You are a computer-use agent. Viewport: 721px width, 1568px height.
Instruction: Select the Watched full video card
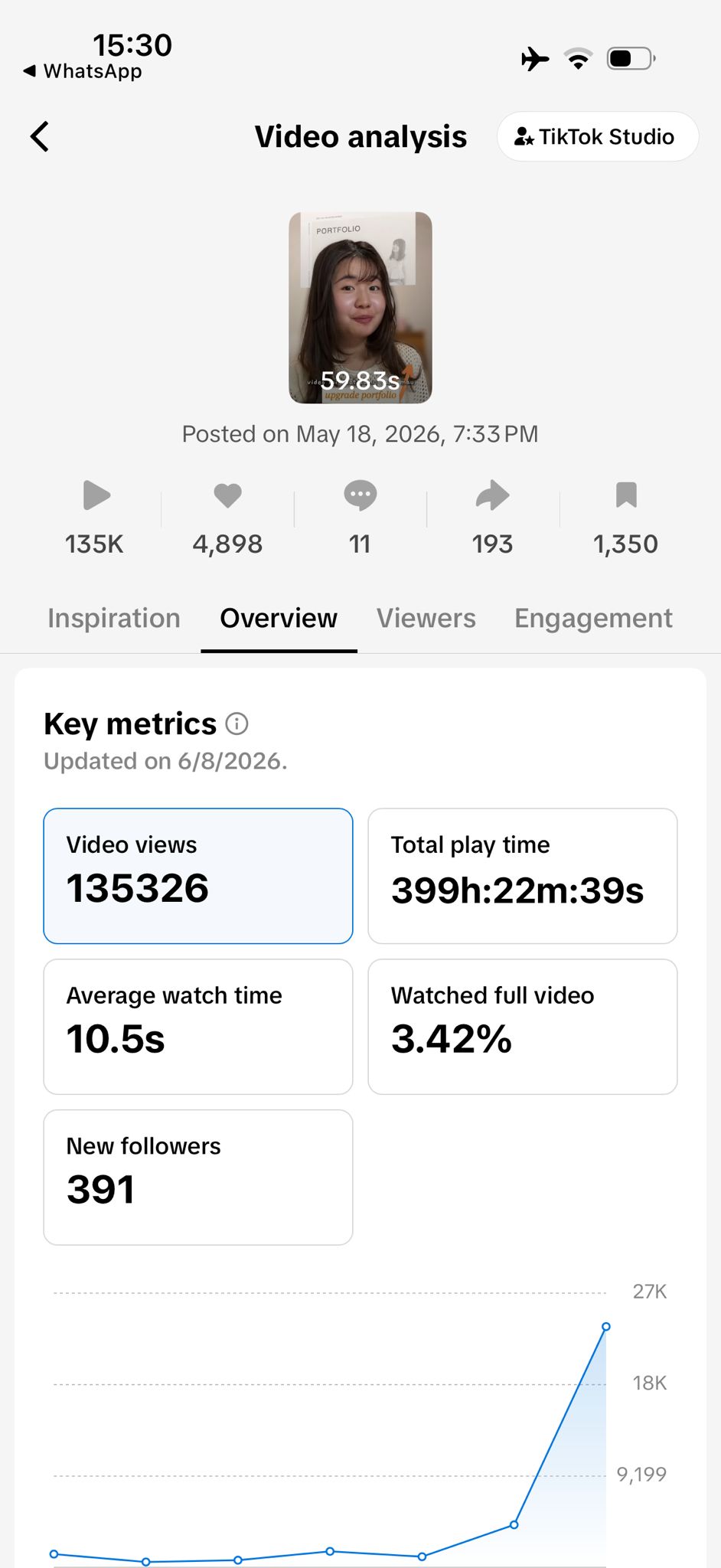pos(523,1027)
